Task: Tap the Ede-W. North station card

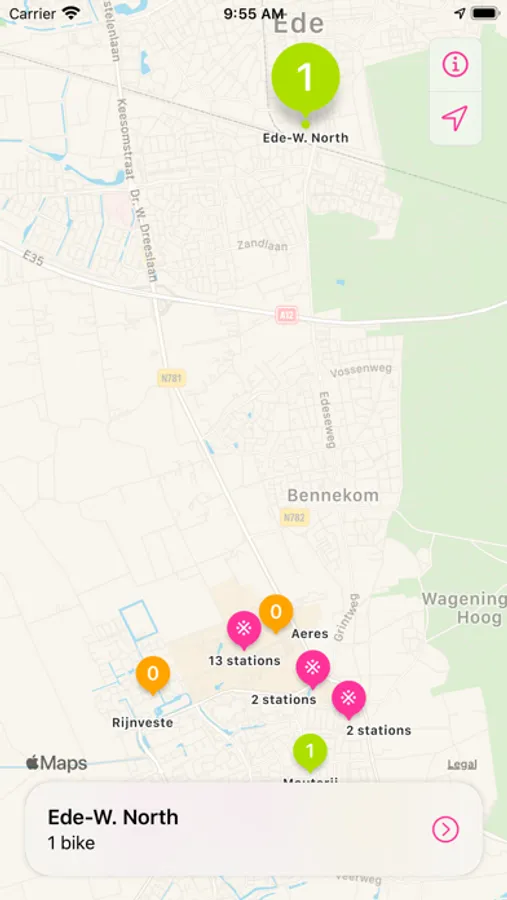Action: pyautogui.click(x=254, y=829)
